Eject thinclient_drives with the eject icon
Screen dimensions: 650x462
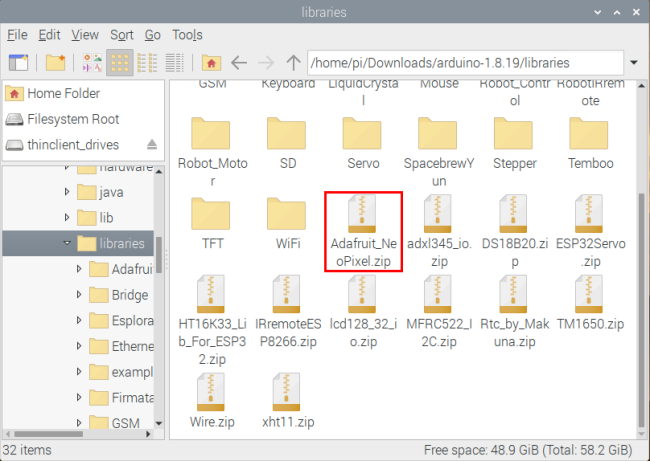pos(152,144)
